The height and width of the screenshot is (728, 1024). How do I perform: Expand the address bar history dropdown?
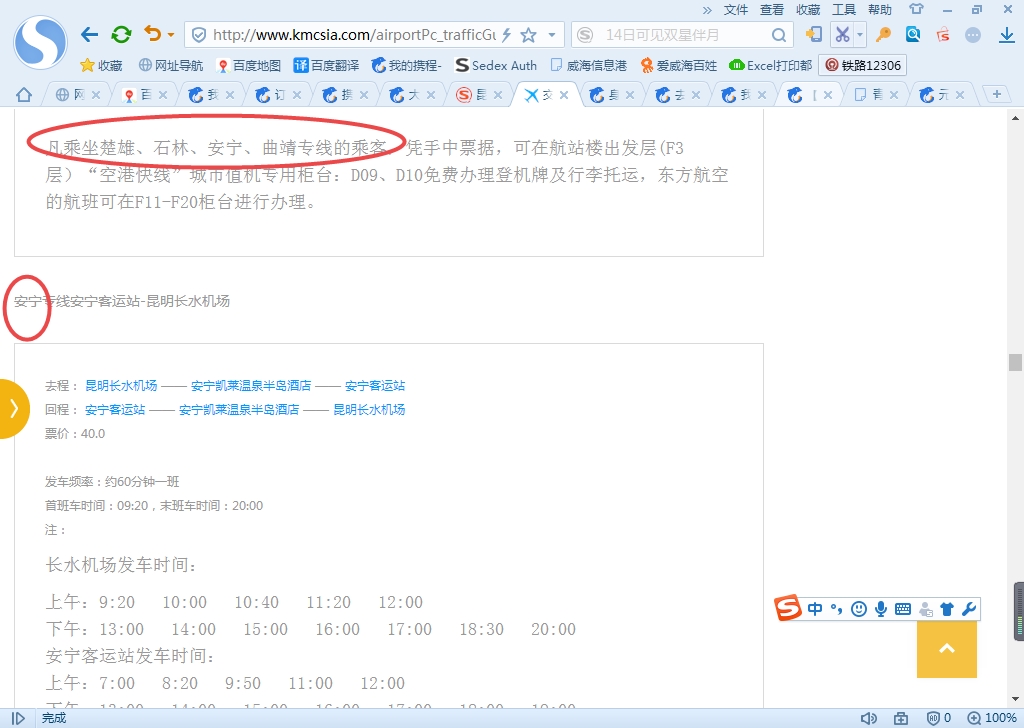552,35
